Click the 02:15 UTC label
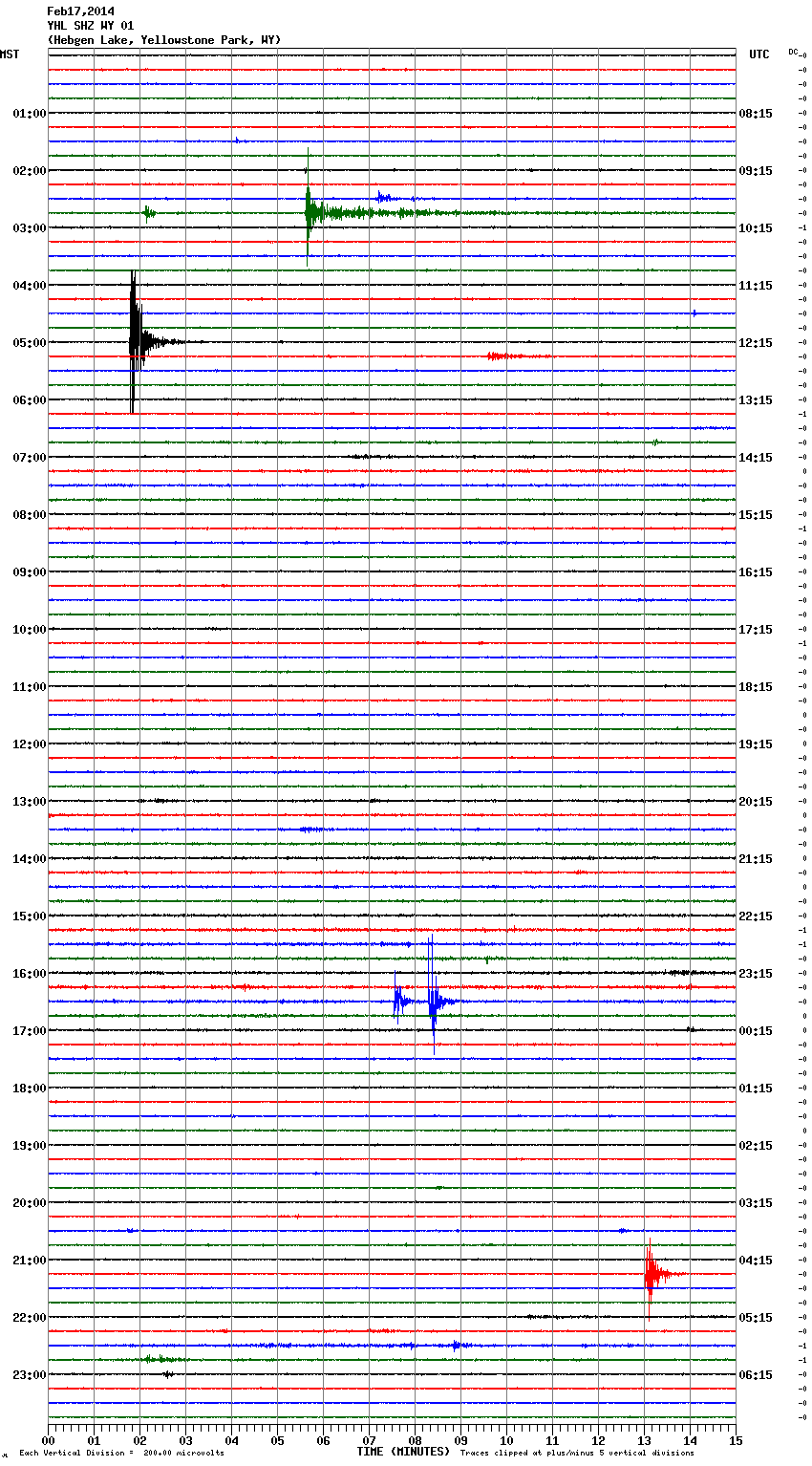Viewport: 812px width, 1466px height. (756, 1146)
